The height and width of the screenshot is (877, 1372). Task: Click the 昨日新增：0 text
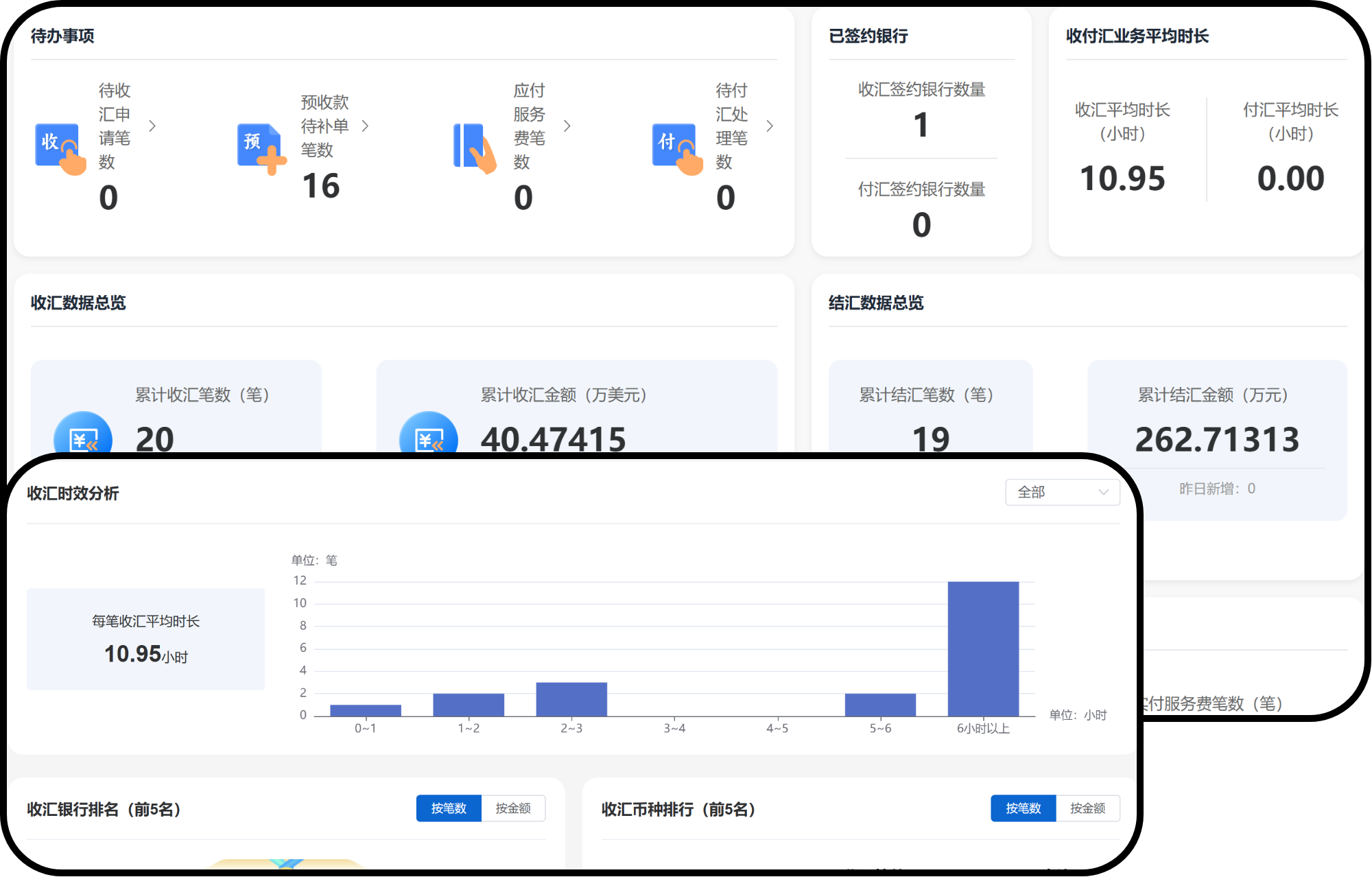pos(1217,489)
